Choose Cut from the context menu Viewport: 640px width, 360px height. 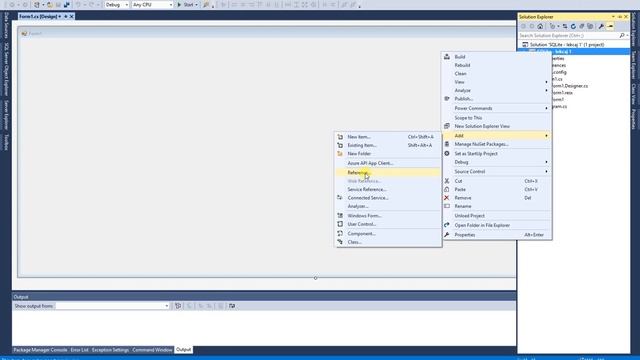click(497, 181)
